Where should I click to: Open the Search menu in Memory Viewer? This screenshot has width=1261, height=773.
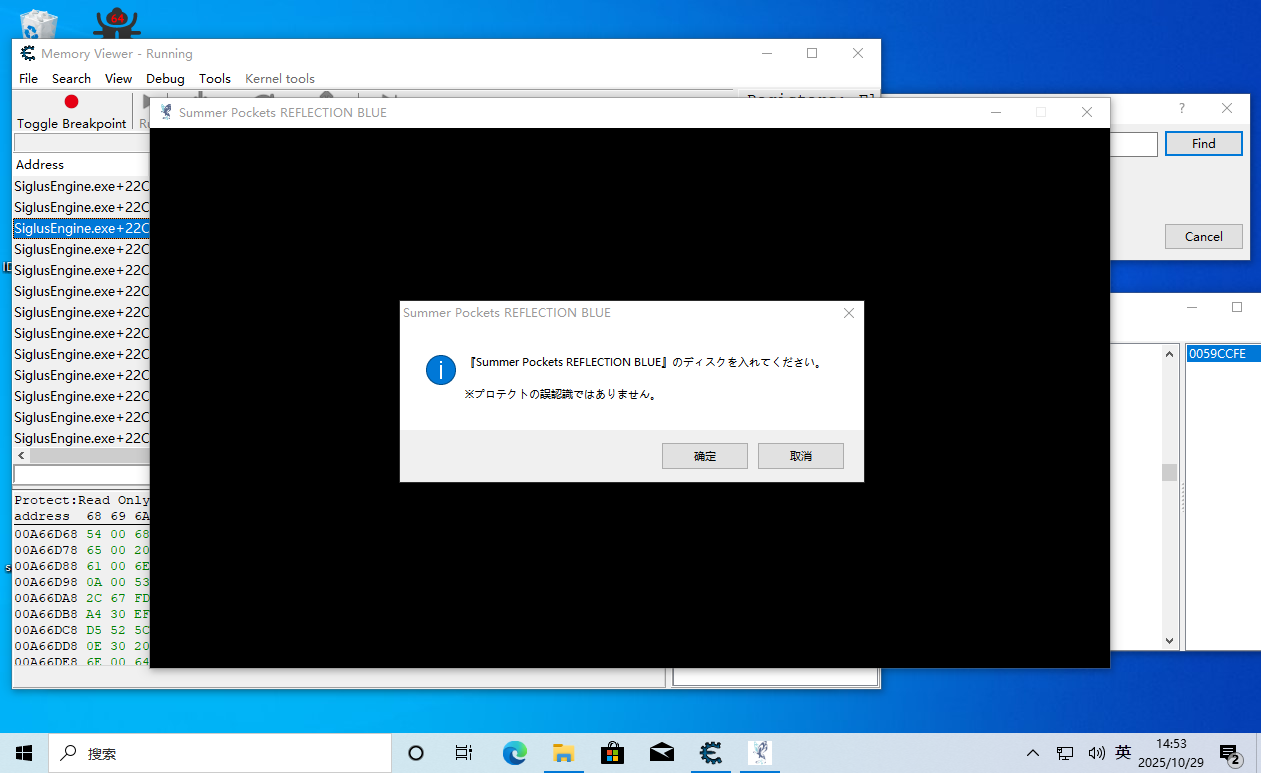coord(71,78)
